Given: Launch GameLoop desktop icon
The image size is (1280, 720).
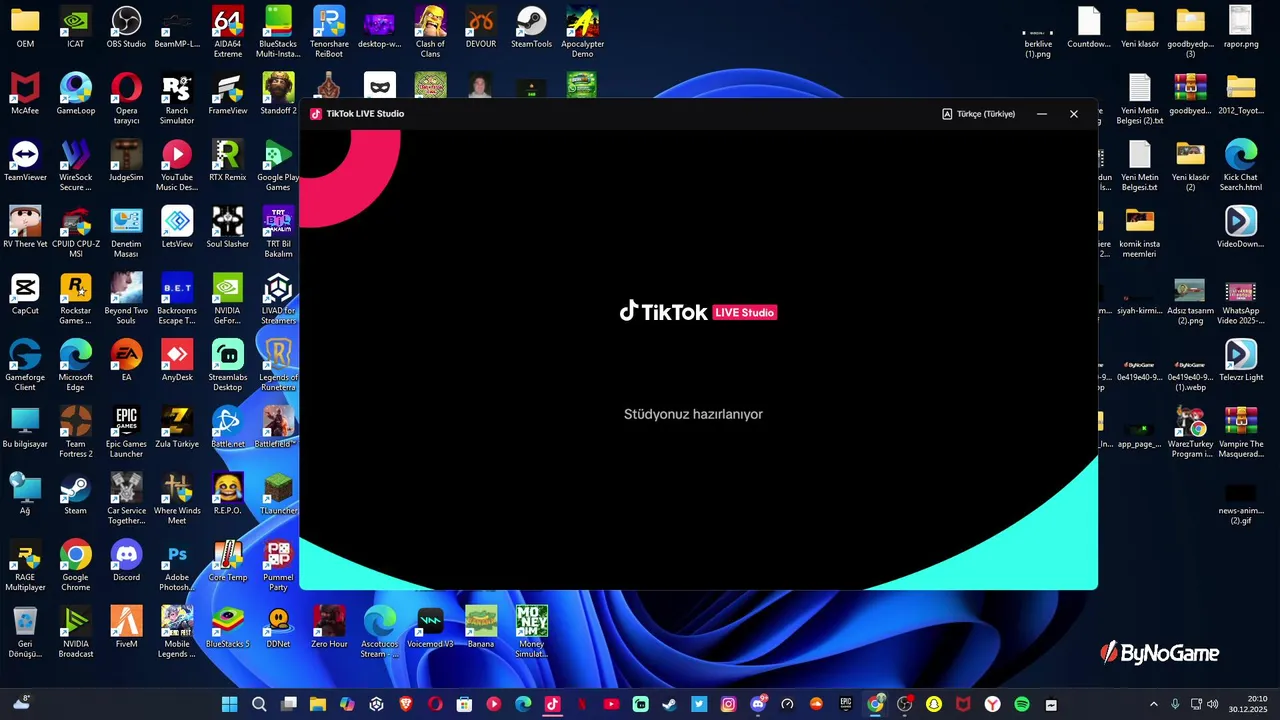Looking at the screenshot, I should [x=76, y=94].
